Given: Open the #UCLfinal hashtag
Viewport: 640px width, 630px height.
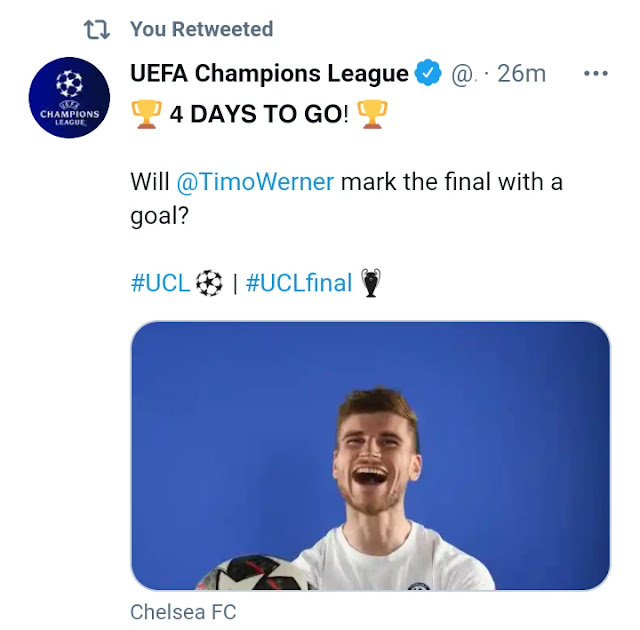Looking at the screenshot, I should (x=299, y=283).
